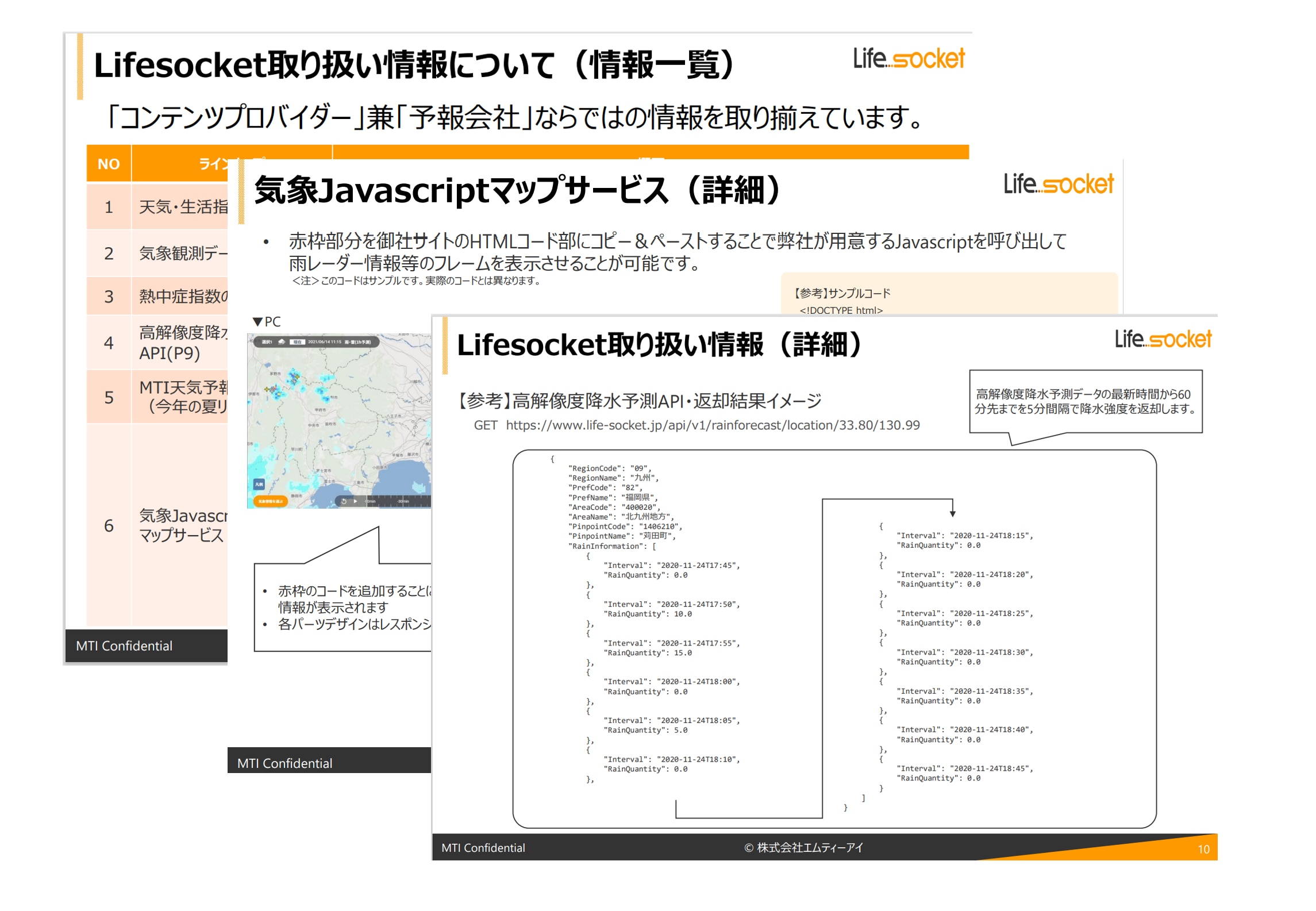Click the 選択1 label in the map header
This screenshot has width=1316, height=911.
[267, 342]
